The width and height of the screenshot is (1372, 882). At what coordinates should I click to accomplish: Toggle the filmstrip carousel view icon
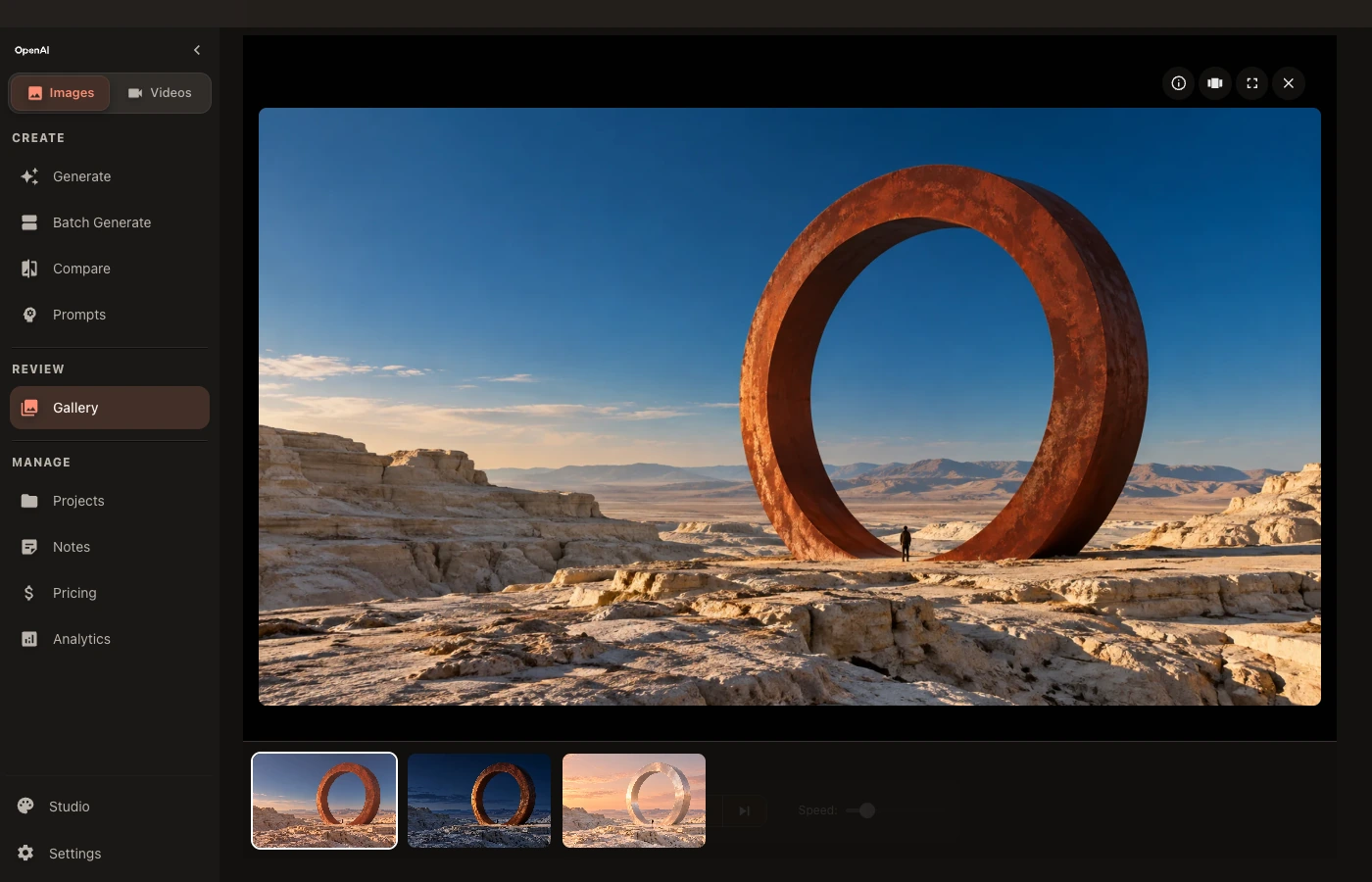tap(1215, 83)
